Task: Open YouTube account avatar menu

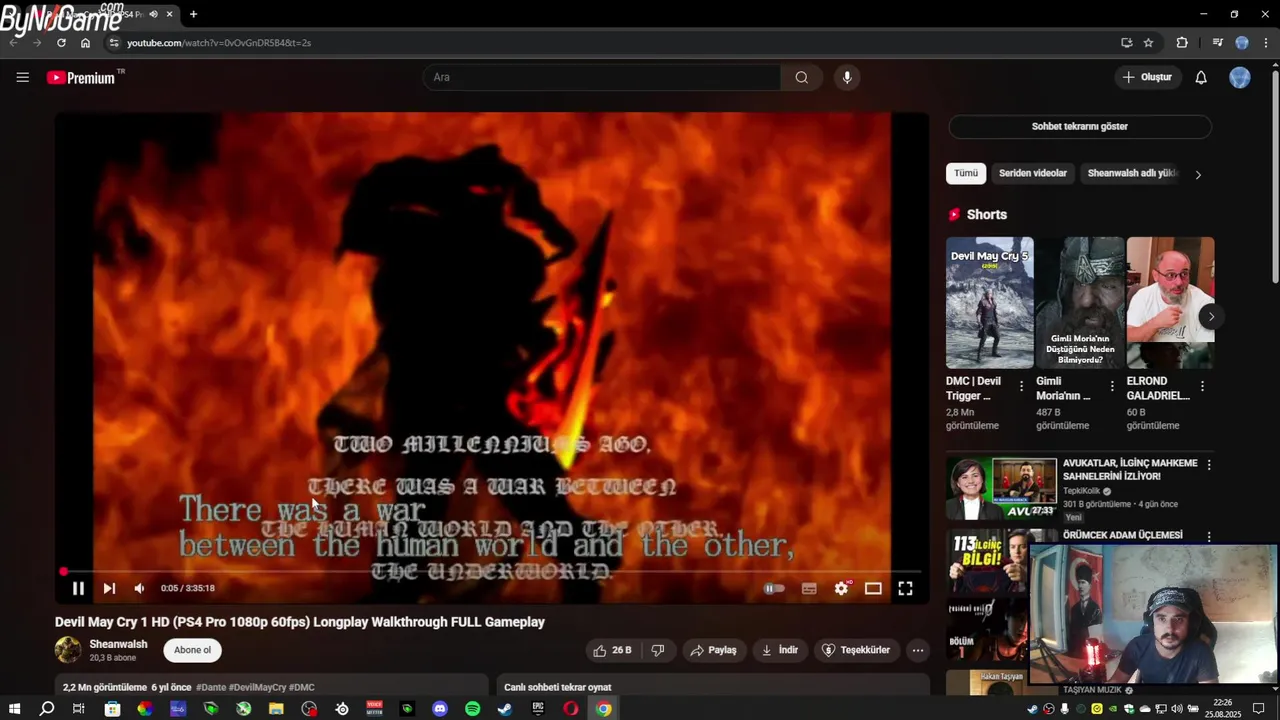Action: (x=1240, y=77)
